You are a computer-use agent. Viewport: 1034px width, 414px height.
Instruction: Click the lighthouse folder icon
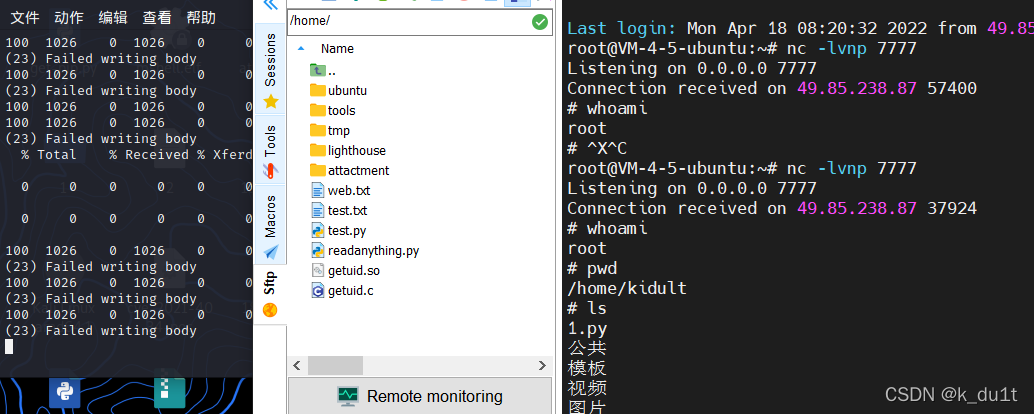click(x=318, y=150)
